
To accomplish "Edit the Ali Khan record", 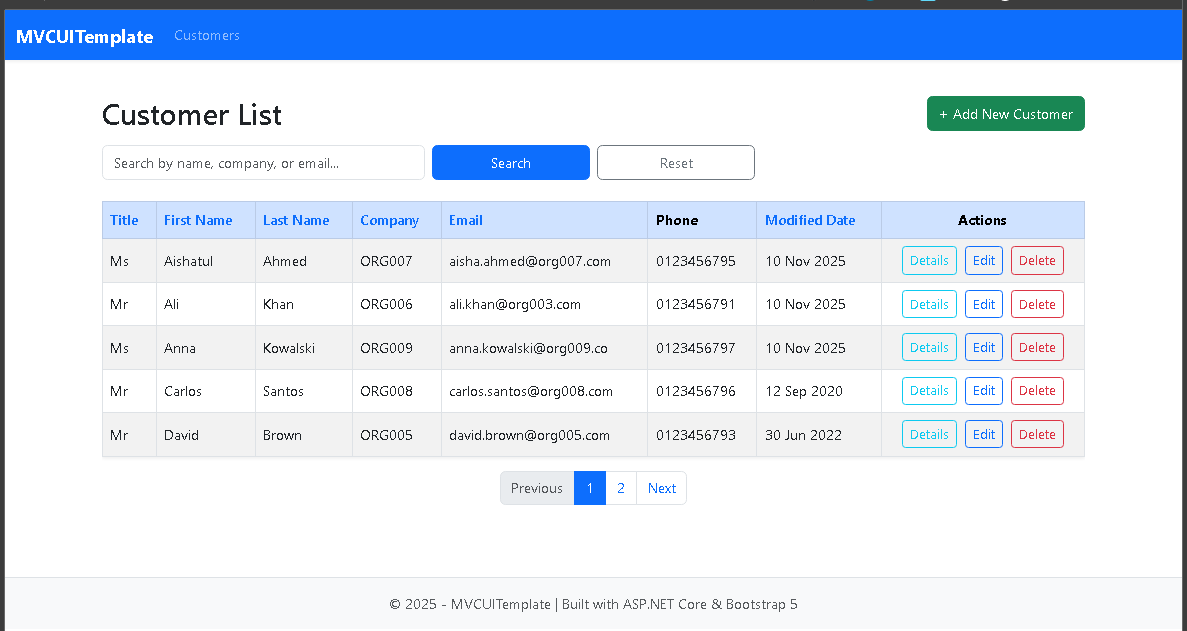I will (x=983, y=304).
